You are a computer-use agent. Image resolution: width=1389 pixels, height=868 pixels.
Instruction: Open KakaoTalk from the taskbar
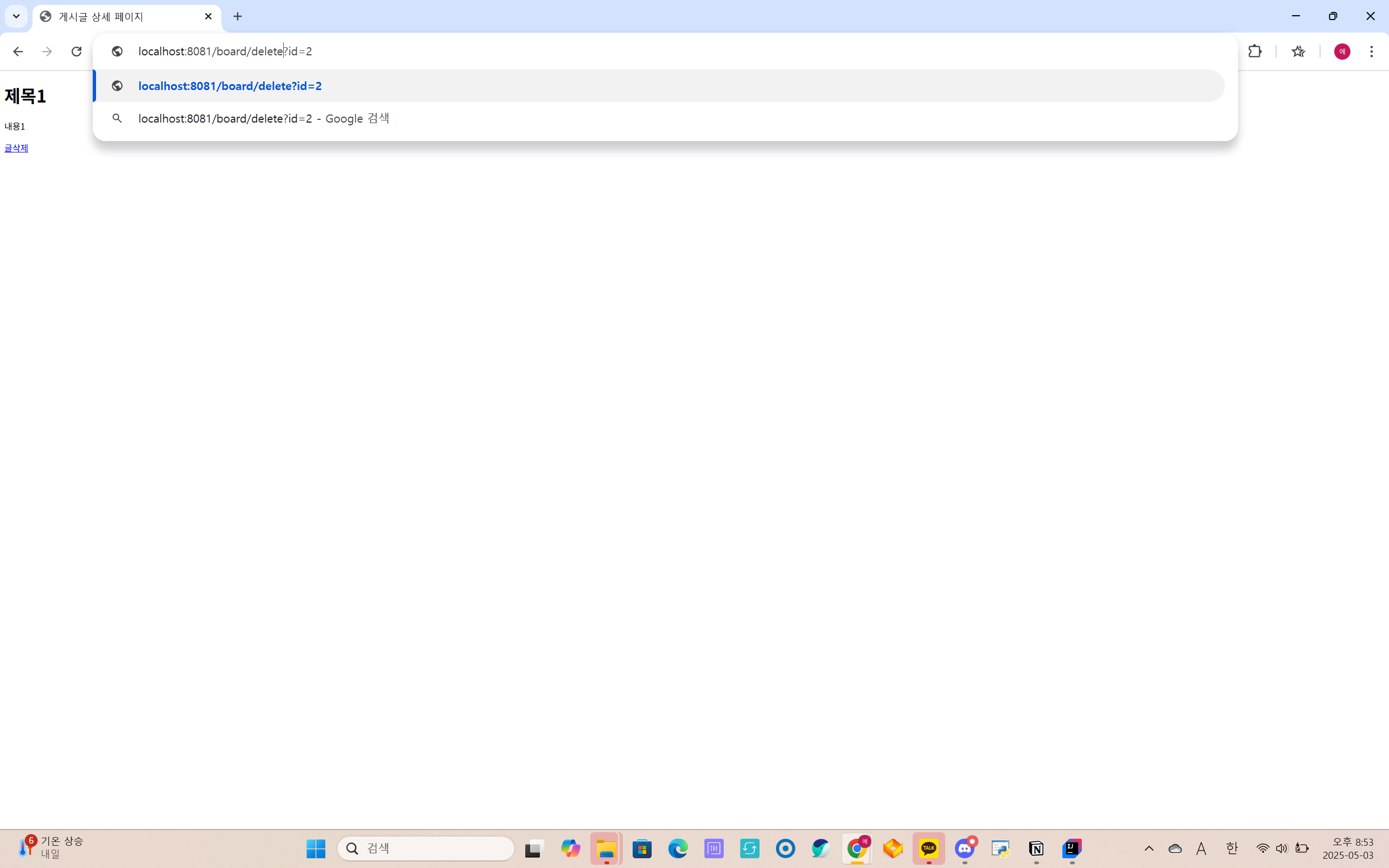coord(929,848)
